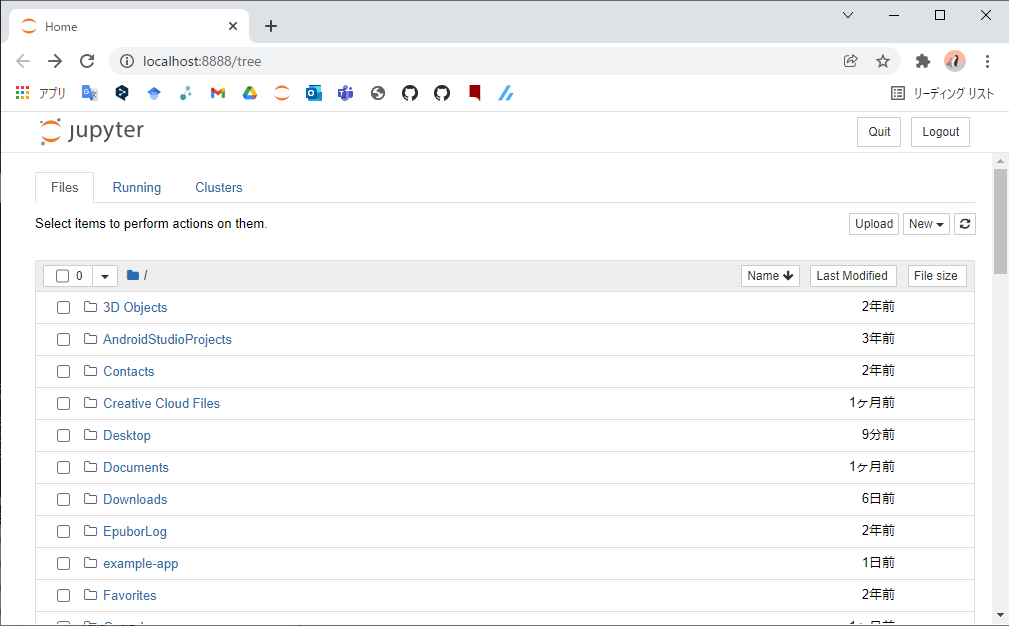View site information icon in address bar
This screenshot has width=1009, height=626.
tap(127, 61)
